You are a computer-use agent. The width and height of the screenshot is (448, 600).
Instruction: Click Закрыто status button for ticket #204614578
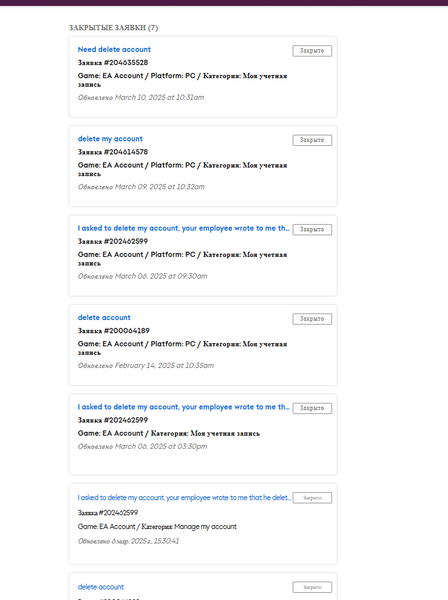[x=312, y=140]
